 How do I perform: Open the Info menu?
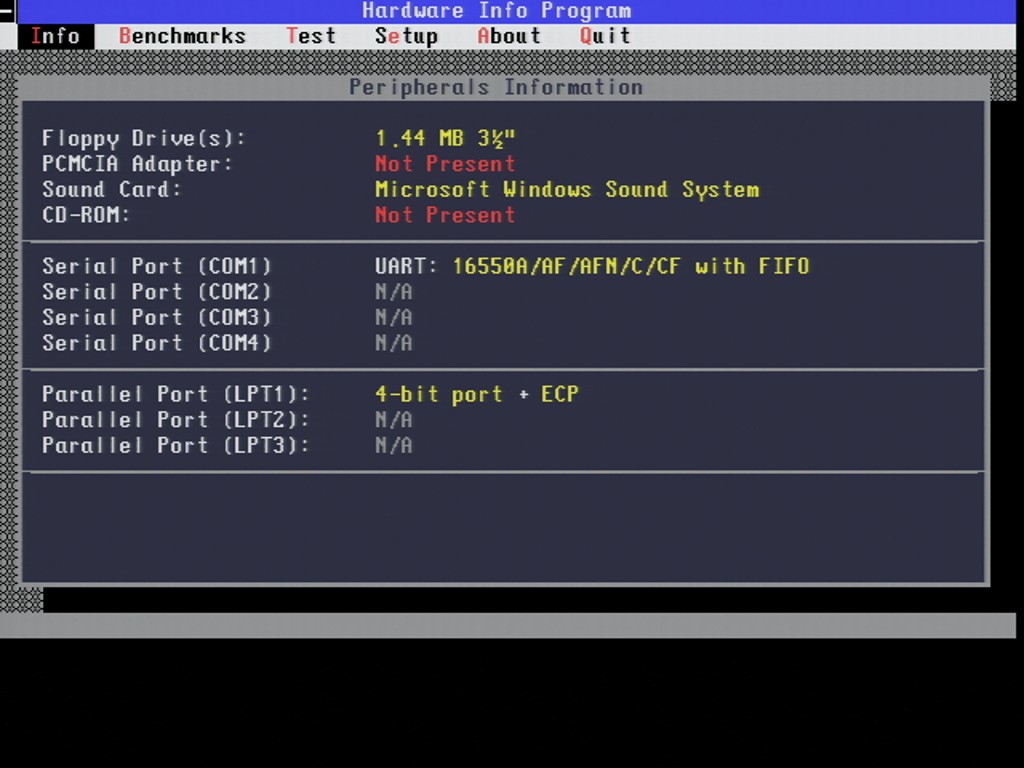tap(56, 37)
